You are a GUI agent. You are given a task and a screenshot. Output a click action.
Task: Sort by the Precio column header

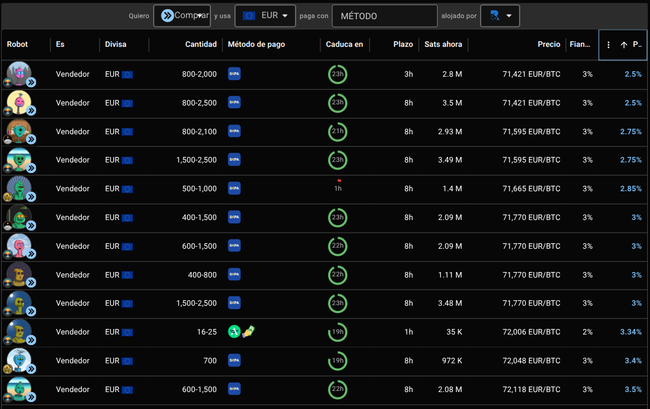click(549, 44)
